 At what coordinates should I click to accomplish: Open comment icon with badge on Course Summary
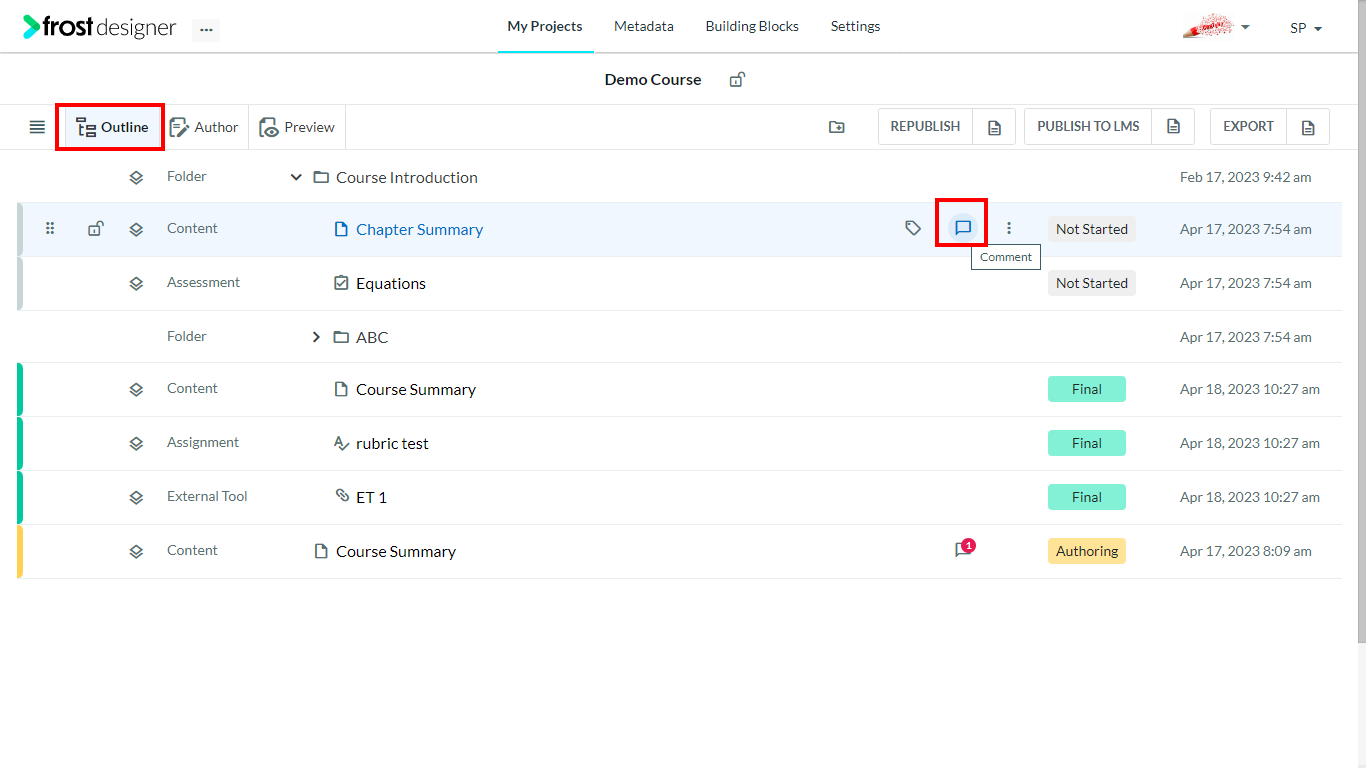(x=964, y=549)
